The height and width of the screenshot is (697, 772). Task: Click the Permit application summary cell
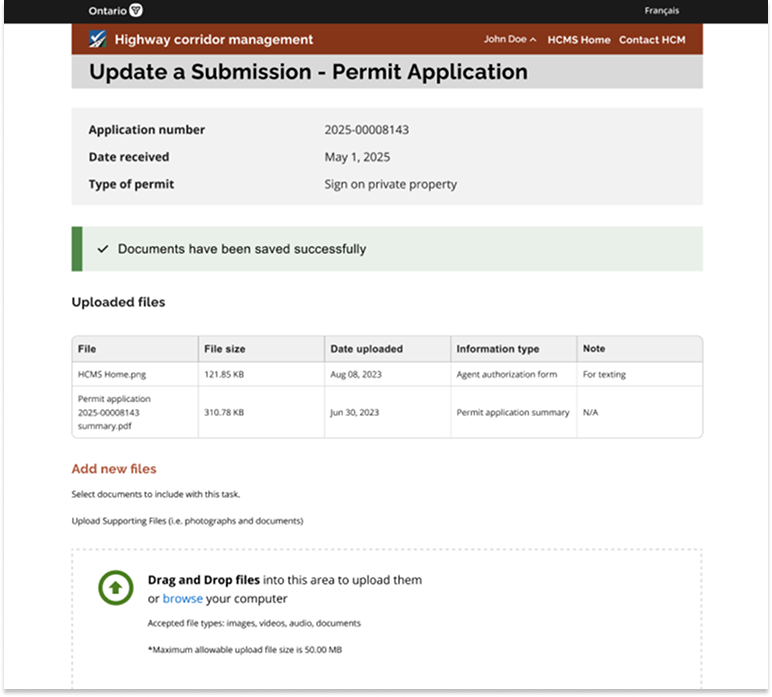pos(513,412)
